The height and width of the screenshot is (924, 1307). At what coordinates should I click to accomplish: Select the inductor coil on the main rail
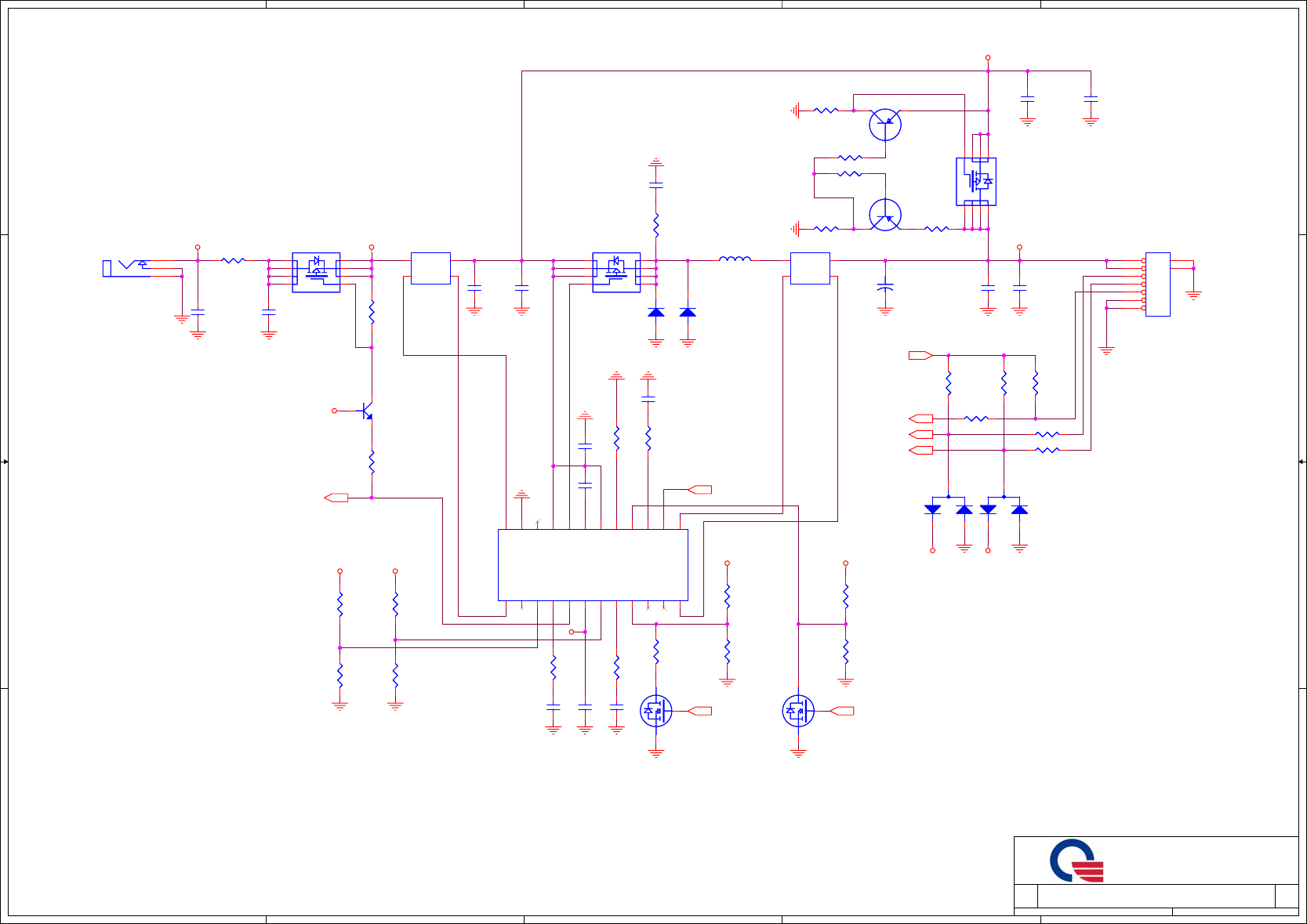tap(735, 258)
